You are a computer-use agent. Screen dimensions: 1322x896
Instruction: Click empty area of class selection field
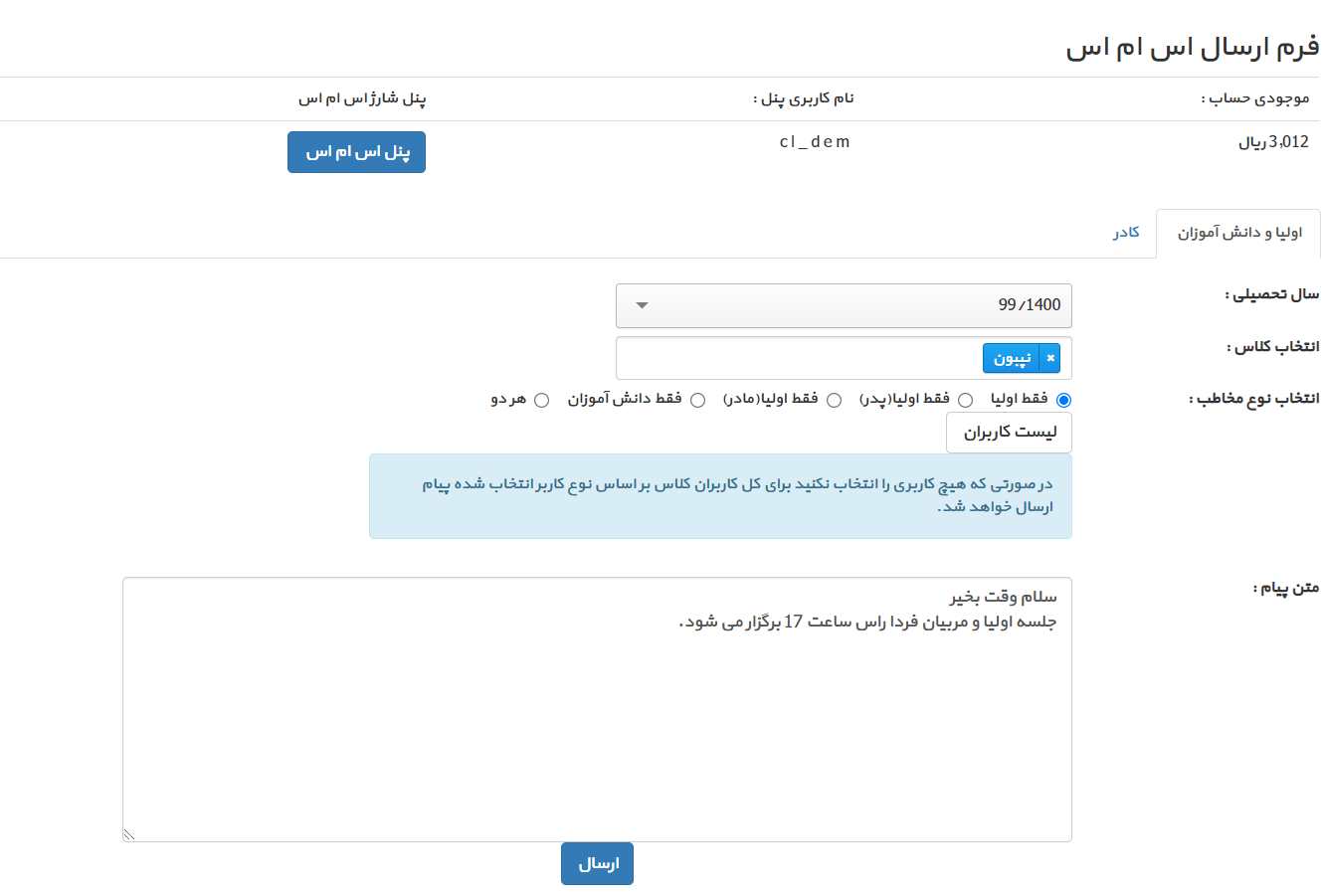tap(796, 358)
